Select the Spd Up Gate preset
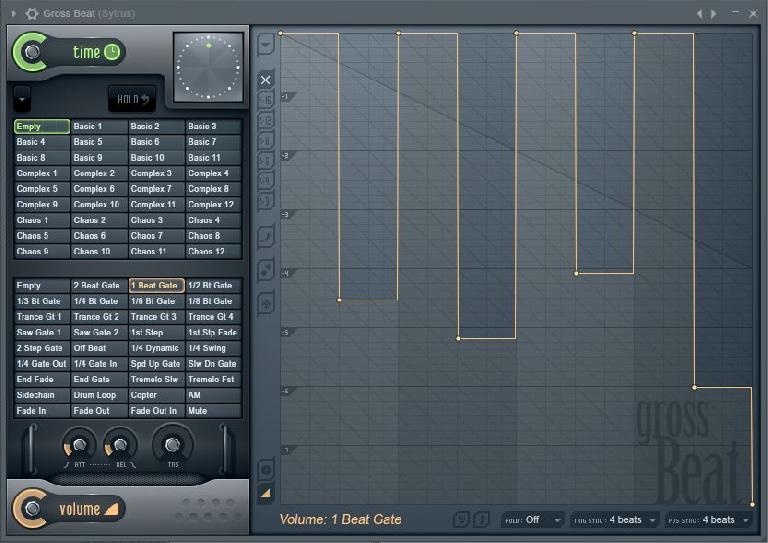Image resolution: width=768 pixels, height=543 pixels. coord(156,364)
